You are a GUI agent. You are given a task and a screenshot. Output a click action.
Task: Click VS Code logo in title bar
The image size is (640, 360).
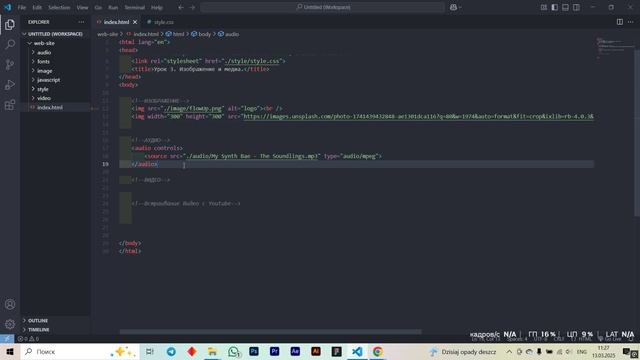8,7
